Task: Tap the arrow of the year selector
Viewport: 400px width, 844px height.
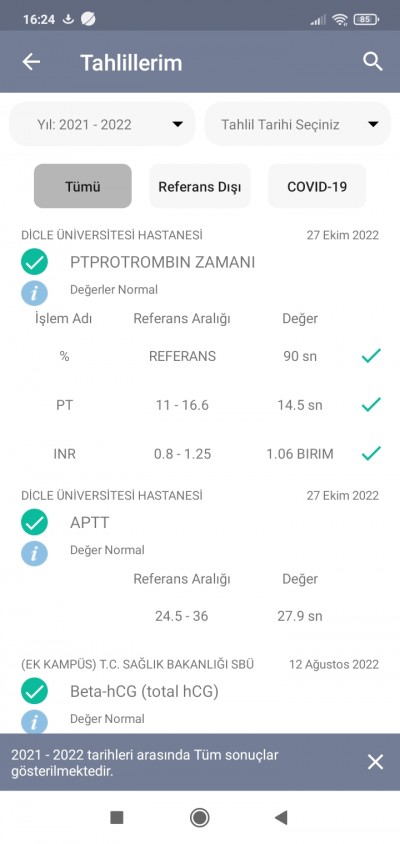Action: click(x=177, y=124)
